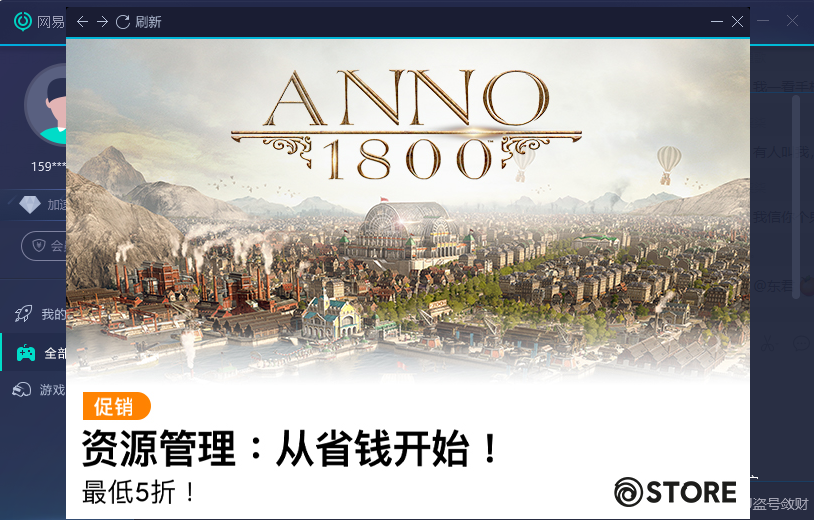Image resolution: width=814 pixels, height=520 pixels.
Task: Click the chat panel vertical scrollbar
Action: pyautogui.click(x=796, y=197)
